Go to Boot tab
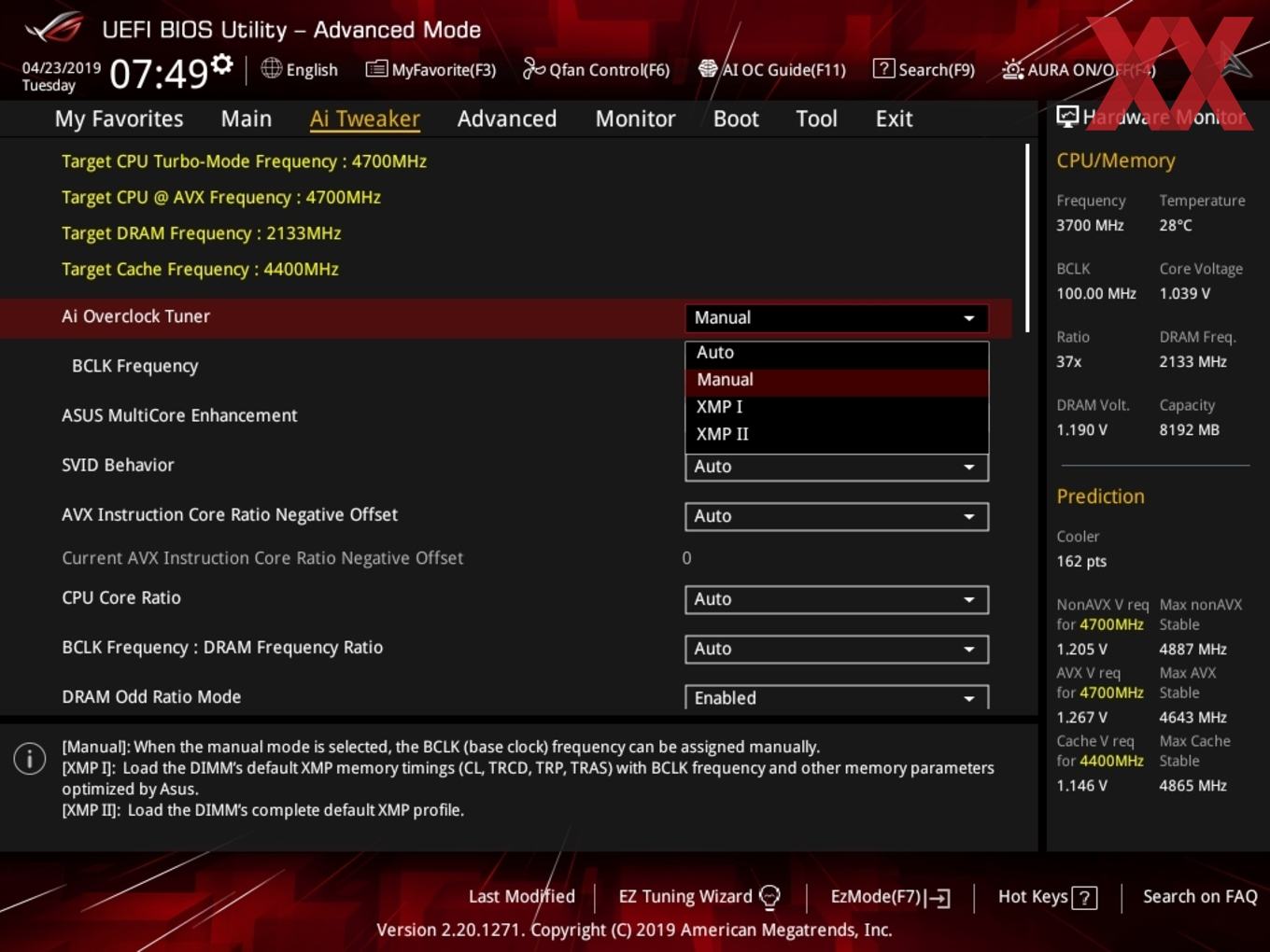This screenshot has height=952, width=1270. point(736,119)
